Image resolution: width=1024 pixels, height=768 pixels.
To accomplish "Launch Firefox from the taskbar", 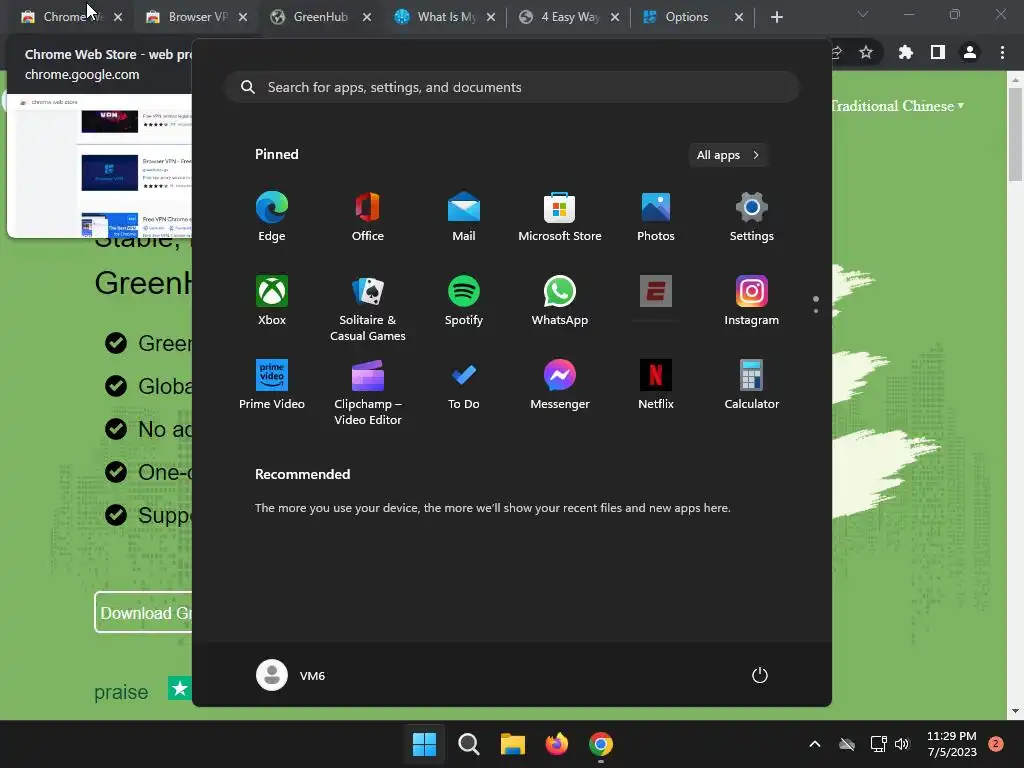I will 557,744.
